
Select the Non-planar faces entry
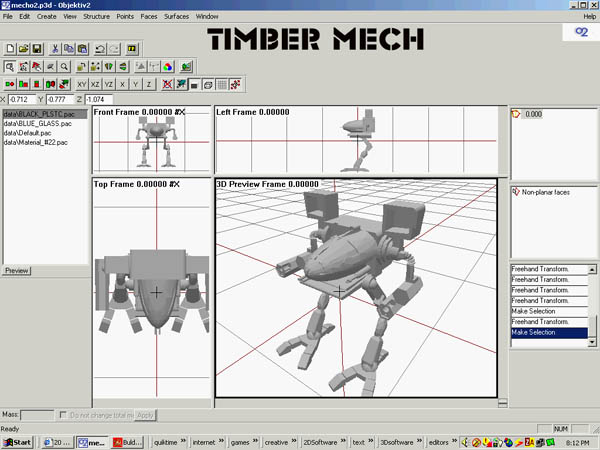(541, 192)
